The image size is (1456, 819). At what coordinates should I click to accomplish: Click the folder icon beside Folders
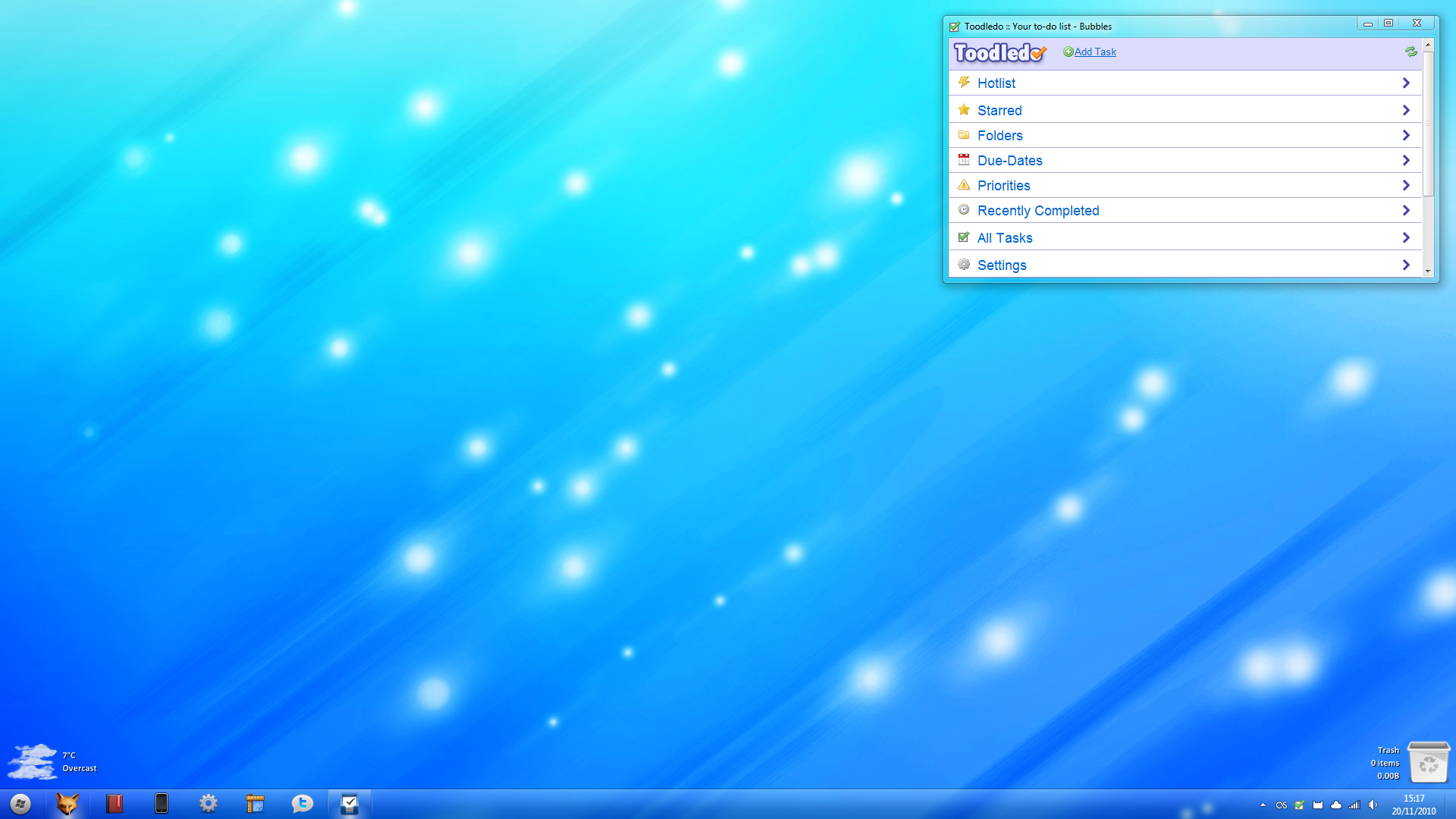coord(964,134)
